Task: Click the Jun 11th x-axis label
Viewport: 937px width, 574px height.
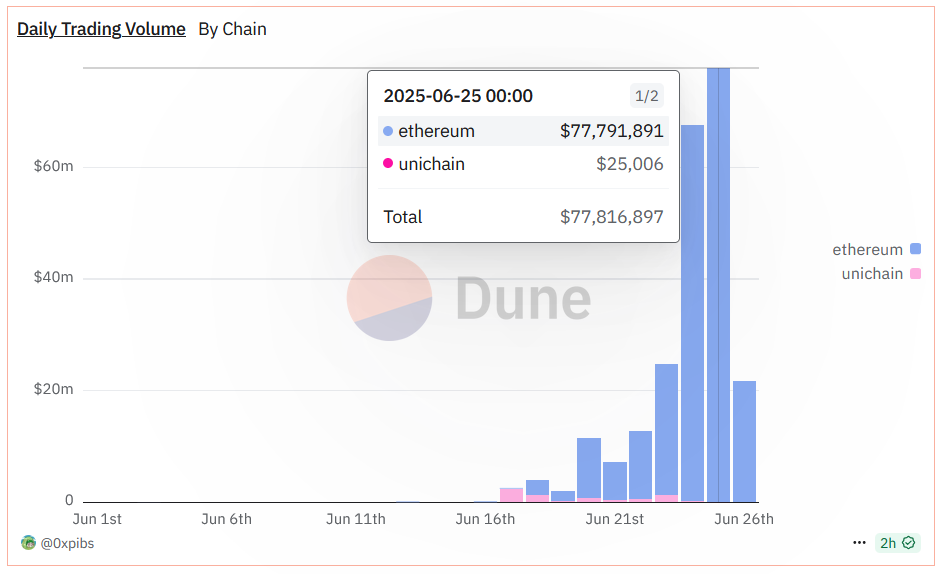Action: point(356,519)
